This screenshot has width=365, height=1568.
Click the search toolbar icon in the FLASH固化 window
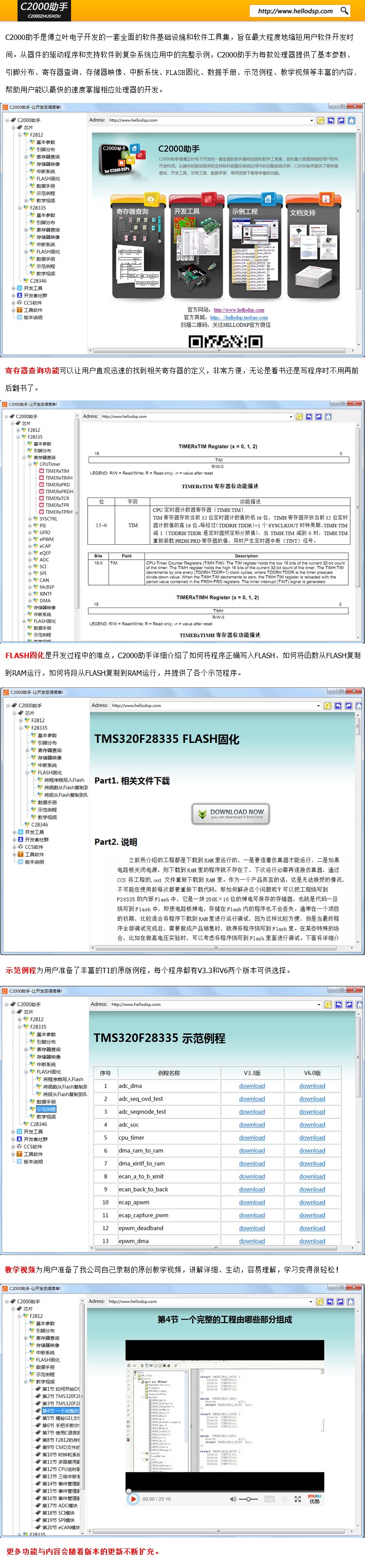328,706
